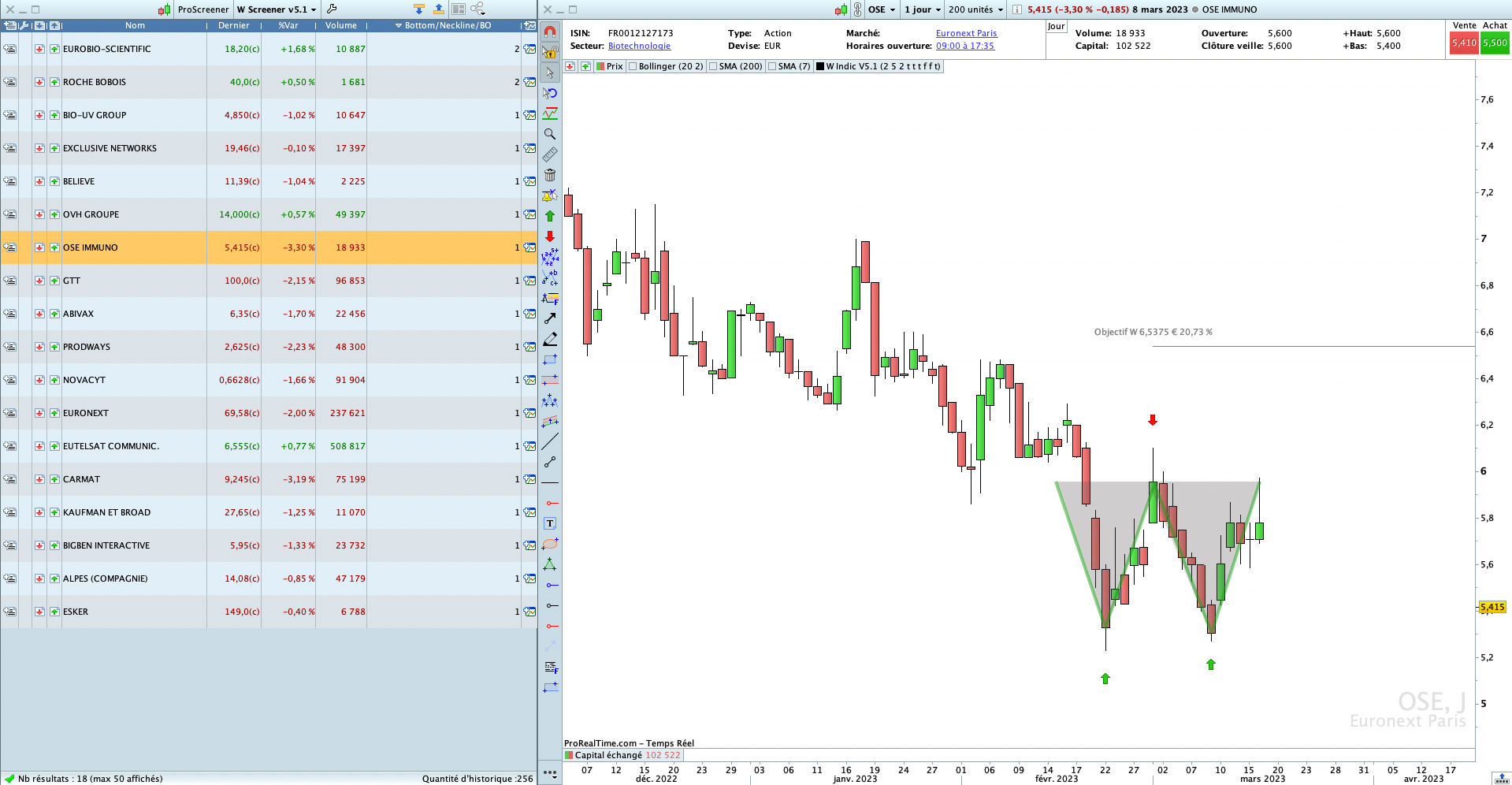Select the ellipse drawing tool

550,544
